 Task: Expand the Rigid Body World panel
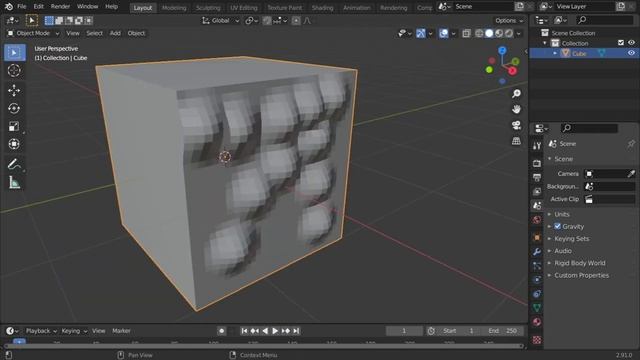tap(580, 263)
